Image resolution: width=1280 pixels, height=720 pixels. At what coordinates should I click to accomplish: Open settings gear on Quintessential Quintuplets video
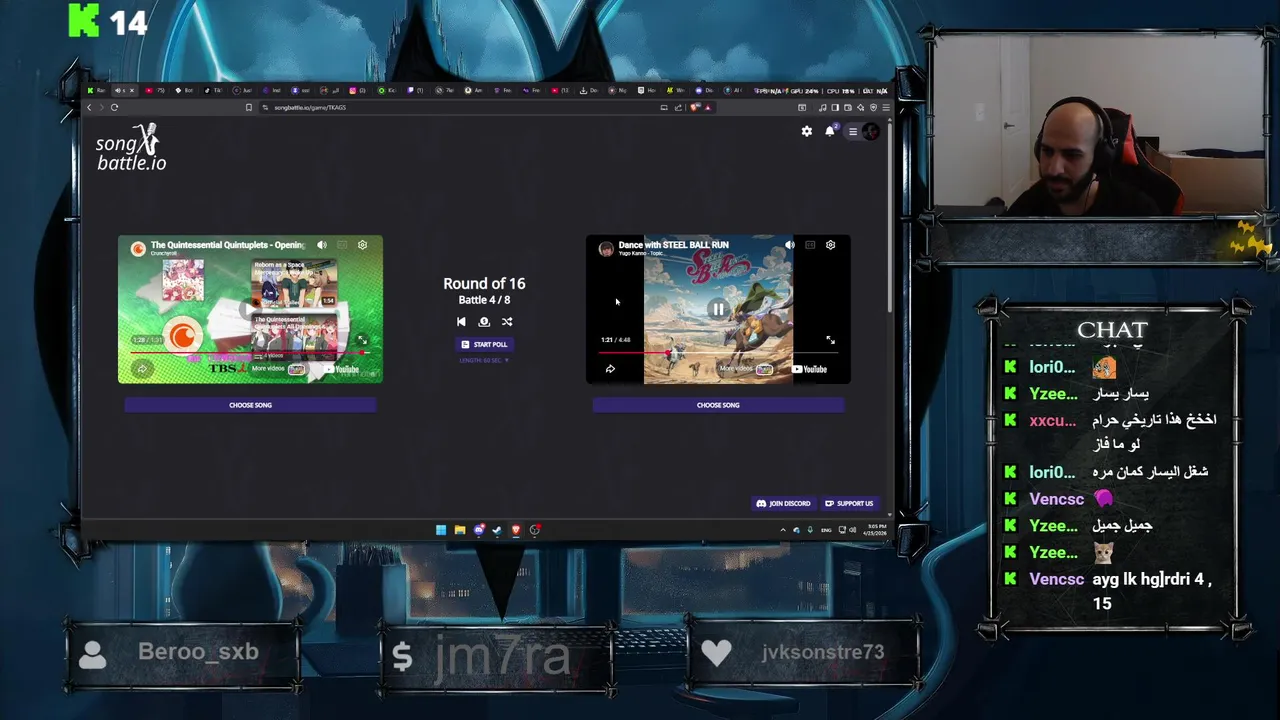pyautogui.click(x=362, y=245)
